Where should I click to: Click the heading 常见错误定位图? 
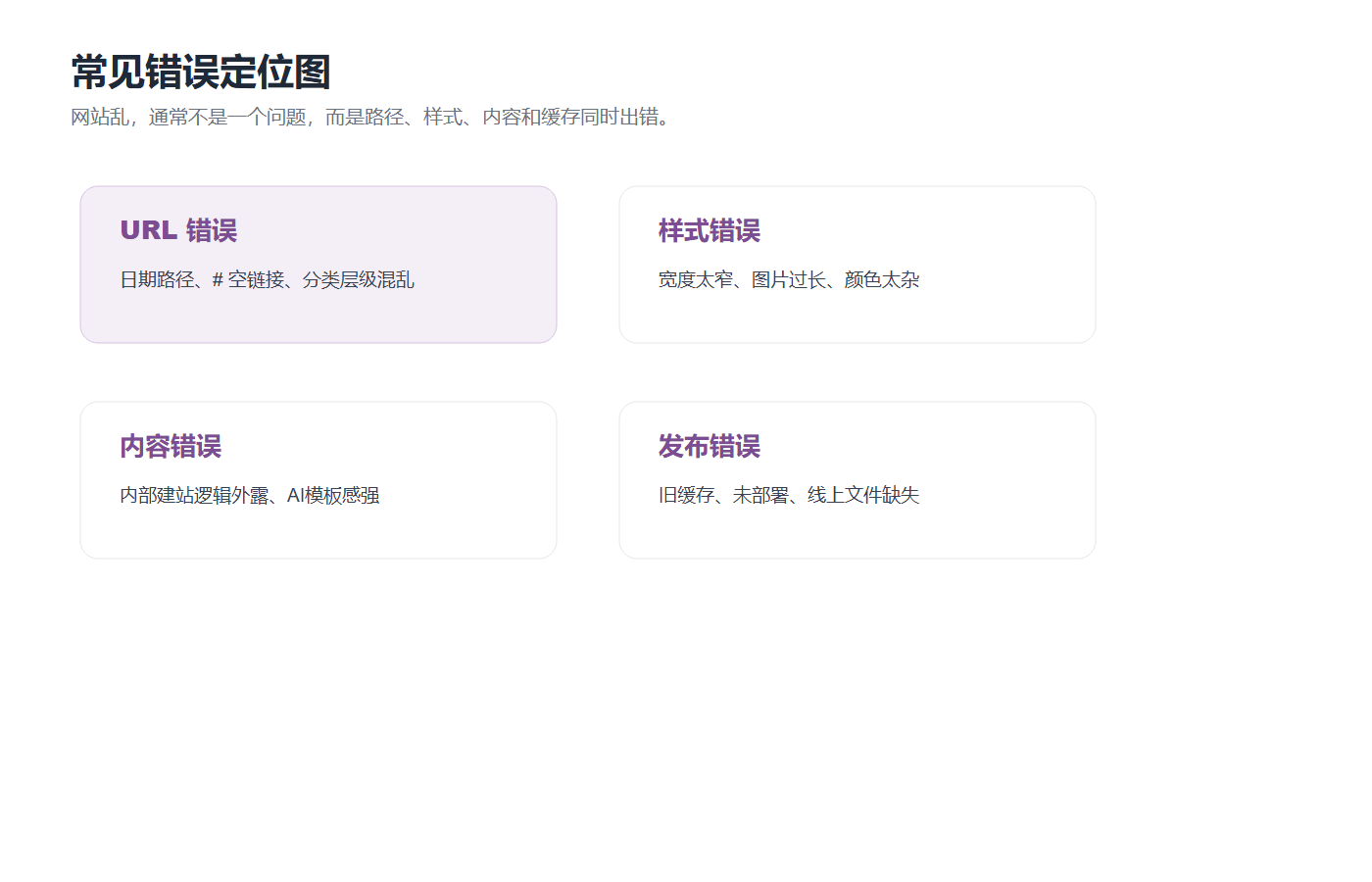[201, 73]
